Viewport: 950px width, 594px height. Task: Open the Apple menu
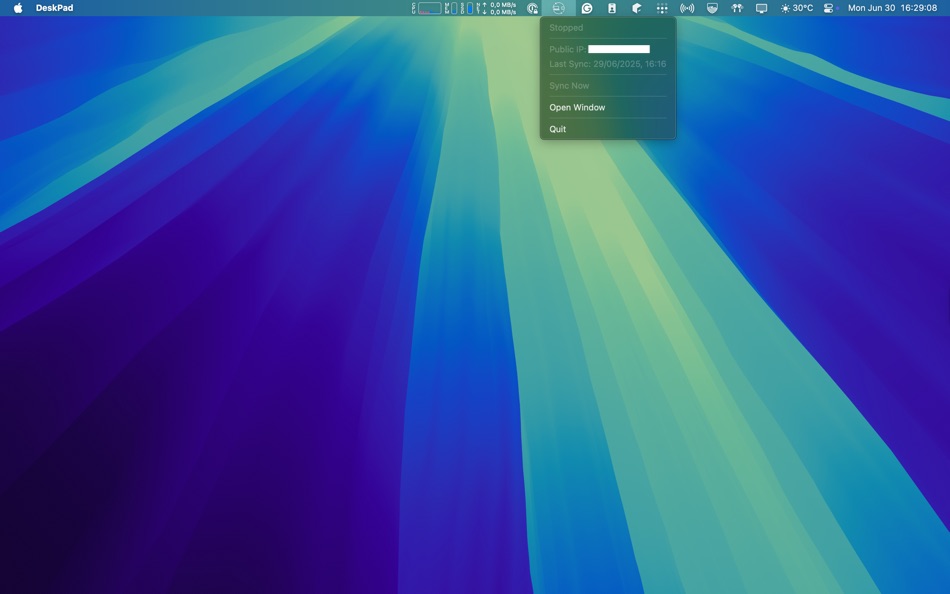18,8
